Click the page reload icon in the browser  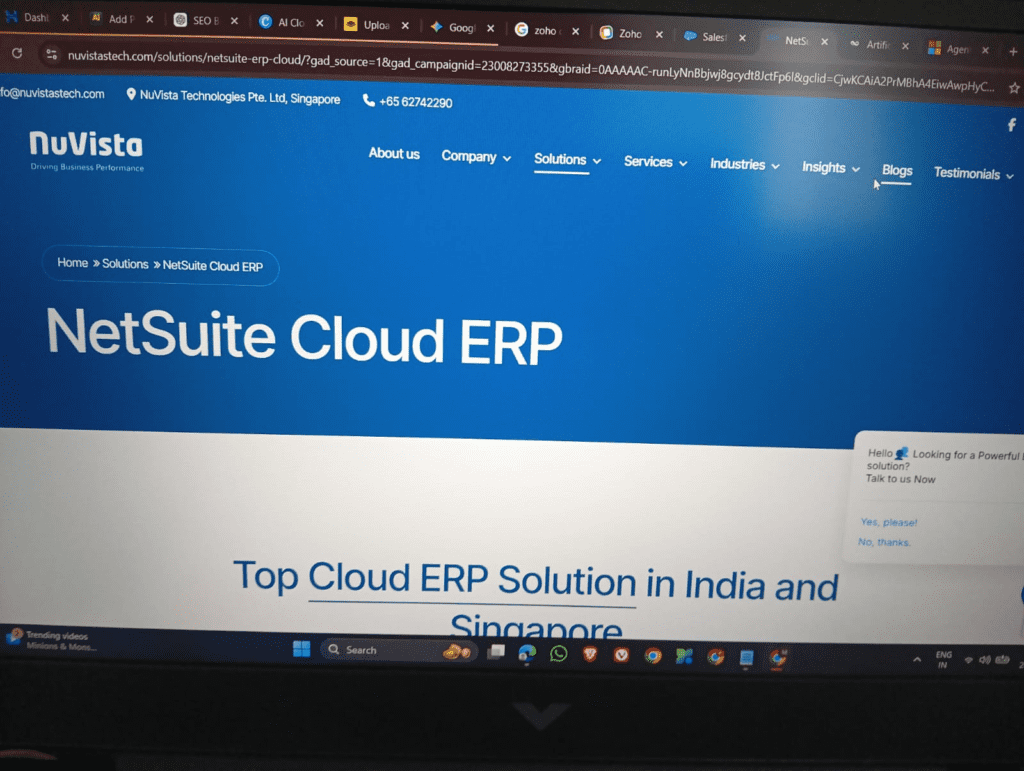pyautogui.click(x=17, y=55)
